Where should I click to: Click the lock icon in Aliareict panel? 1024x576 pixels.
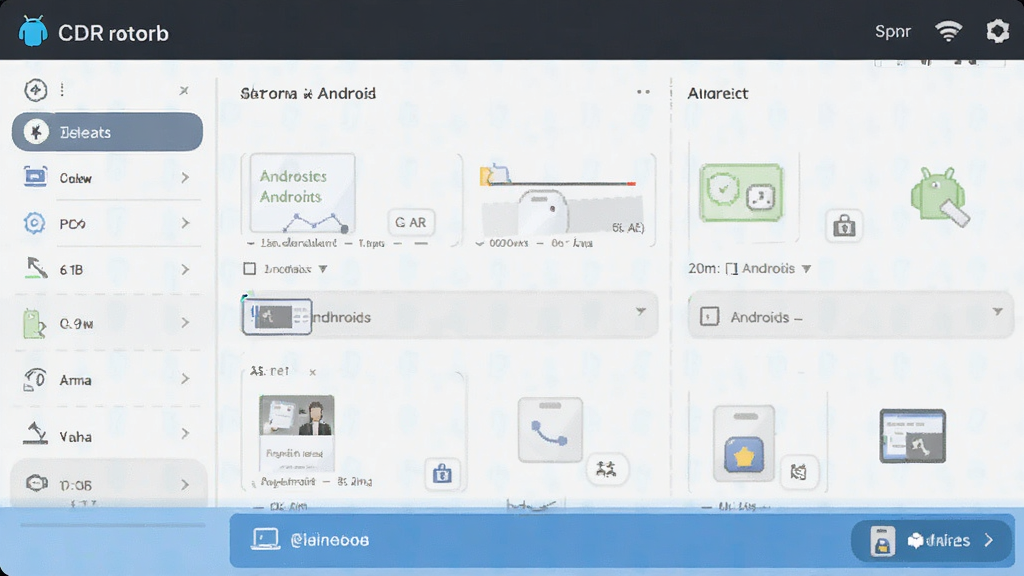(x=844, y=226)
